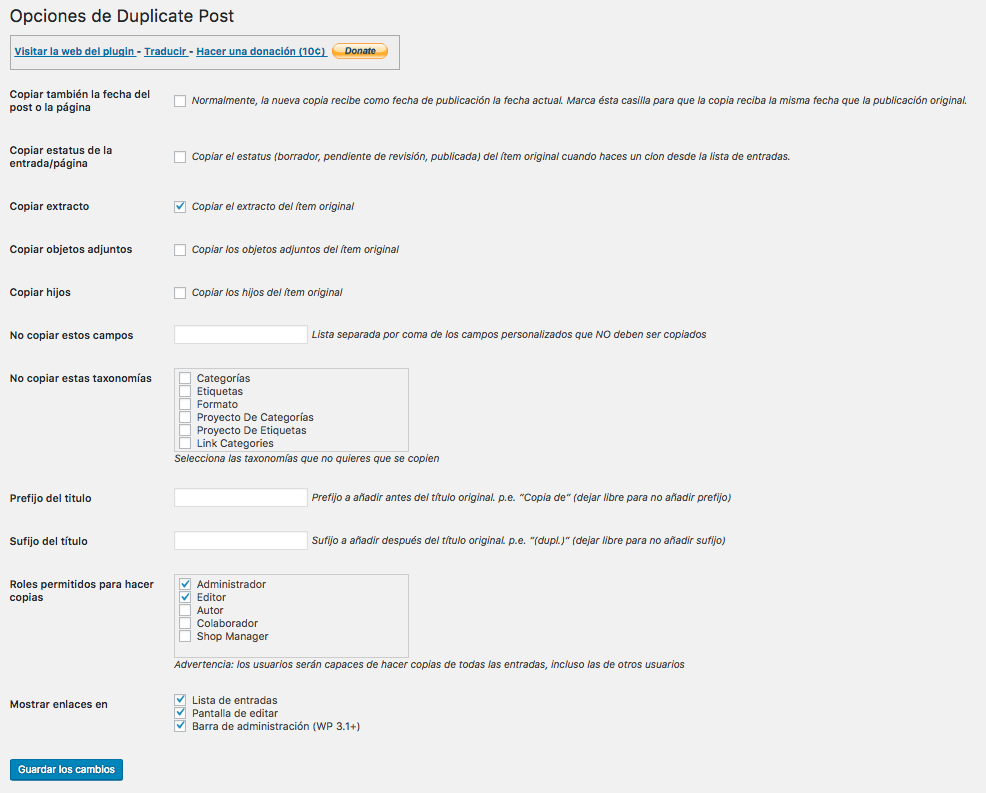This screenshot has width=986, height=793.
Task: Toggle 'Barra de administración (WP 3.1+)' checkbox
Action: [180, 726]
